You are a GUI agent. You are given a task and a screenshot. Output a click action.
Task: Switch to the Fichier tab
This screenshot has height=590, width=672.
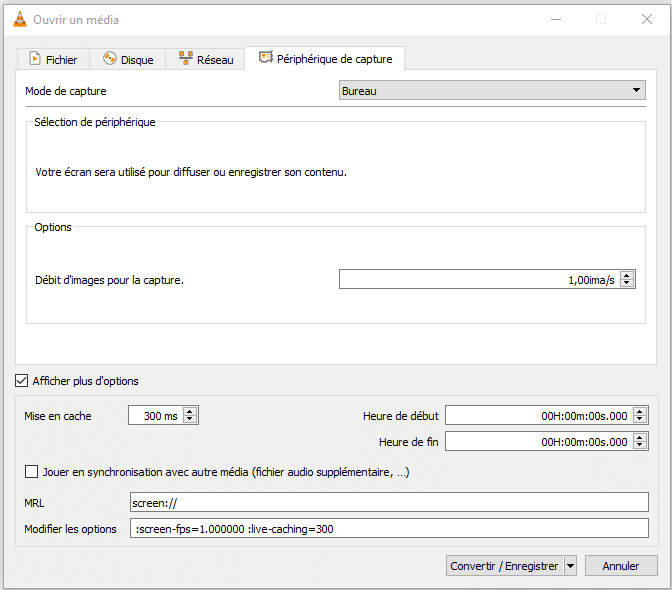tap(52, 60)
